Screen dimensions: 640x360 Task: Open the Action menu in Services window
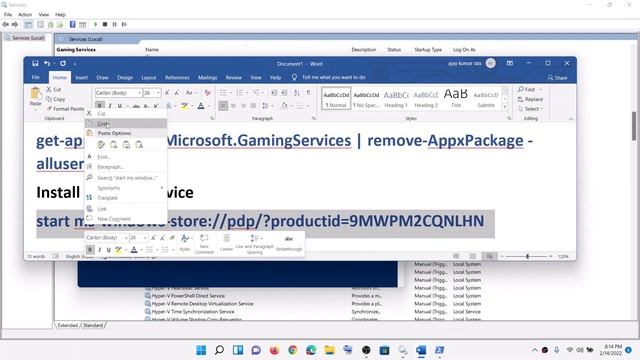[x=25, y=14]
